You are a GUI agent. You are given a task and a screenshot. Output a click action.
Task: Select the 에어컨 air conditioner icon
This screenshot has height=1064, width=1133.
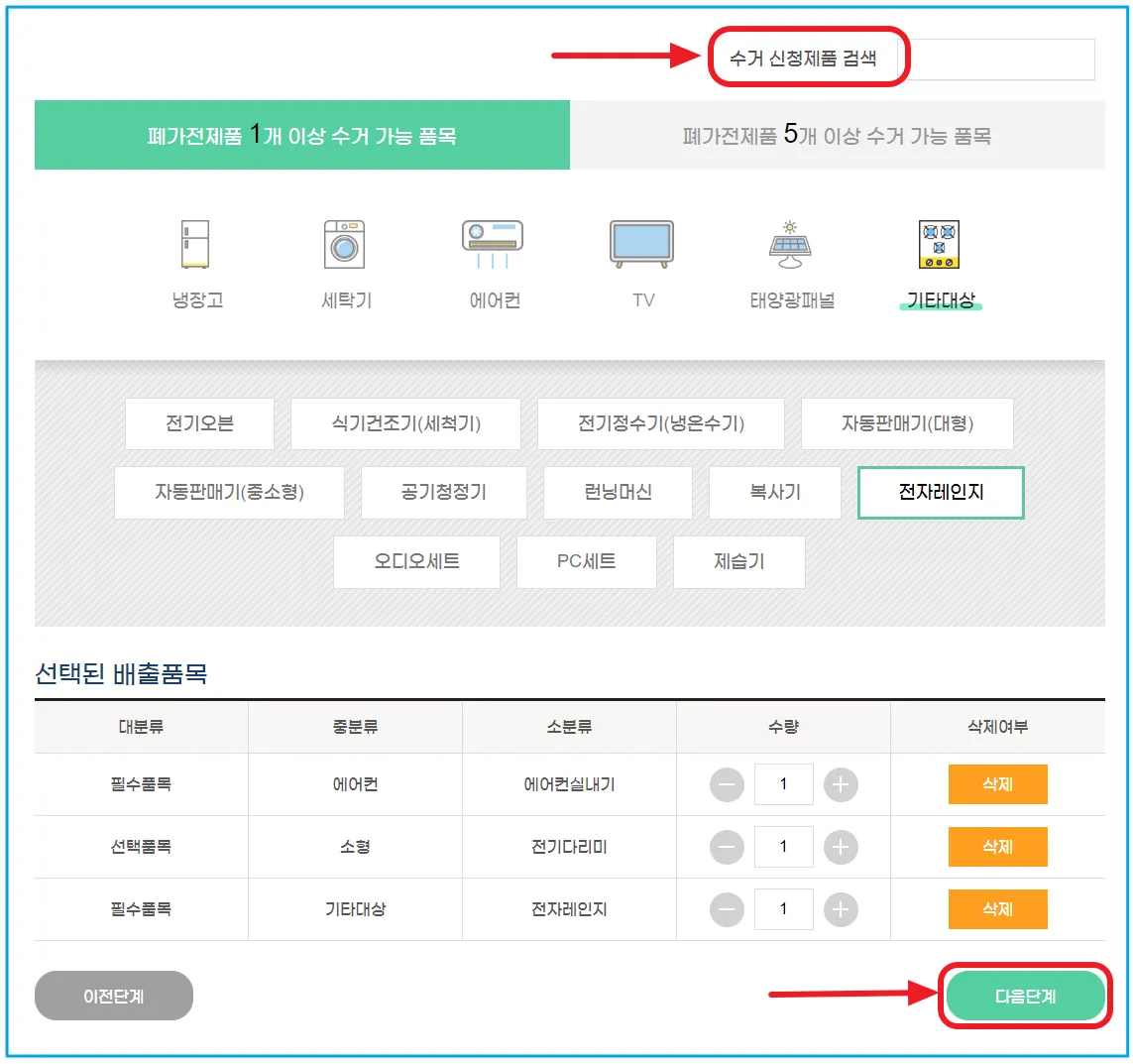pyautogui.click(x=492, y=258)
